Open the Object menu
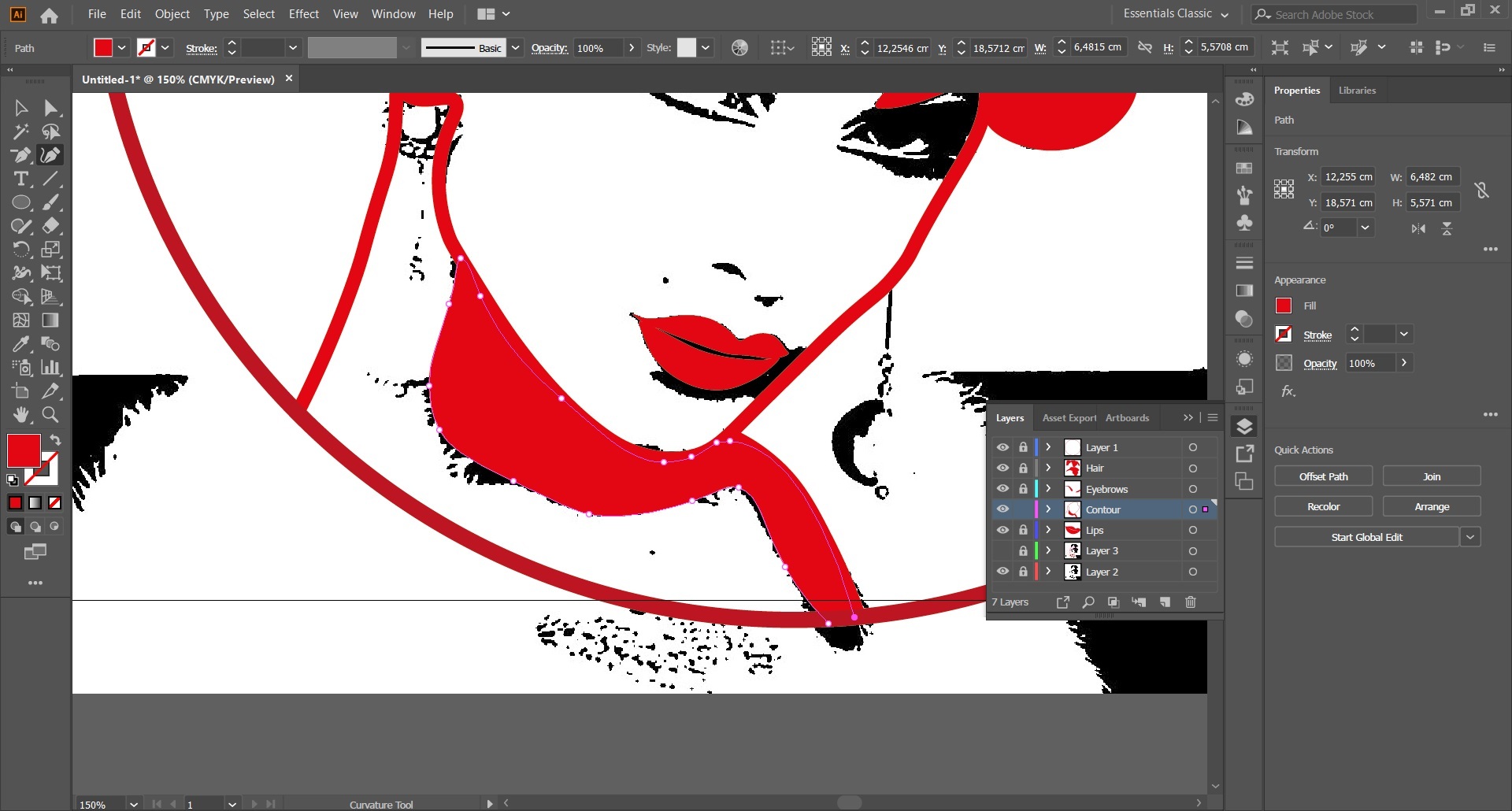 tap(172, 14)
